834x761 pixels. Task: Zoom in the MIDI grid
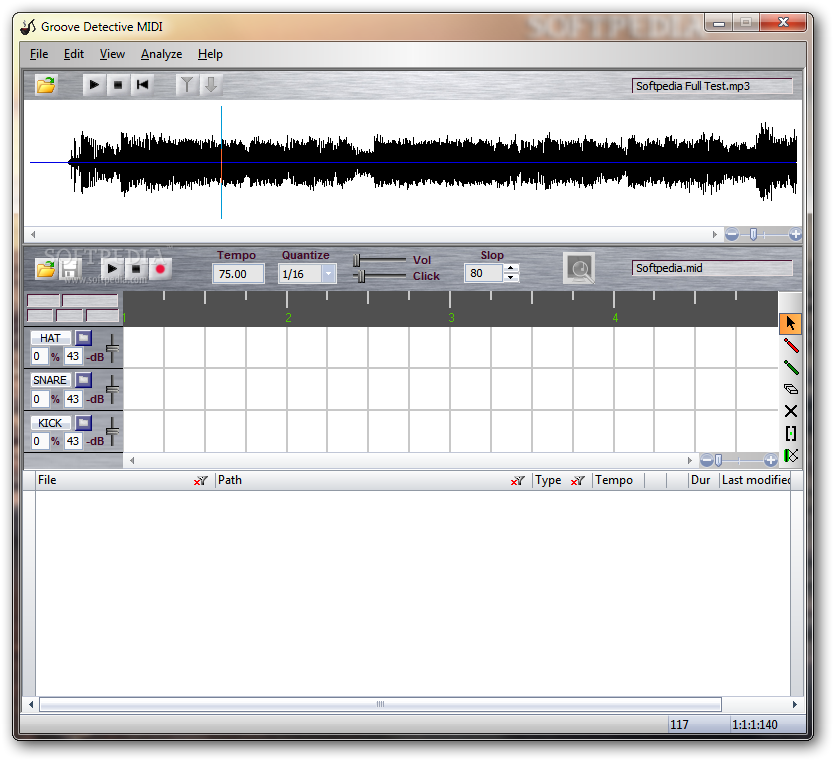pos(771,460)
